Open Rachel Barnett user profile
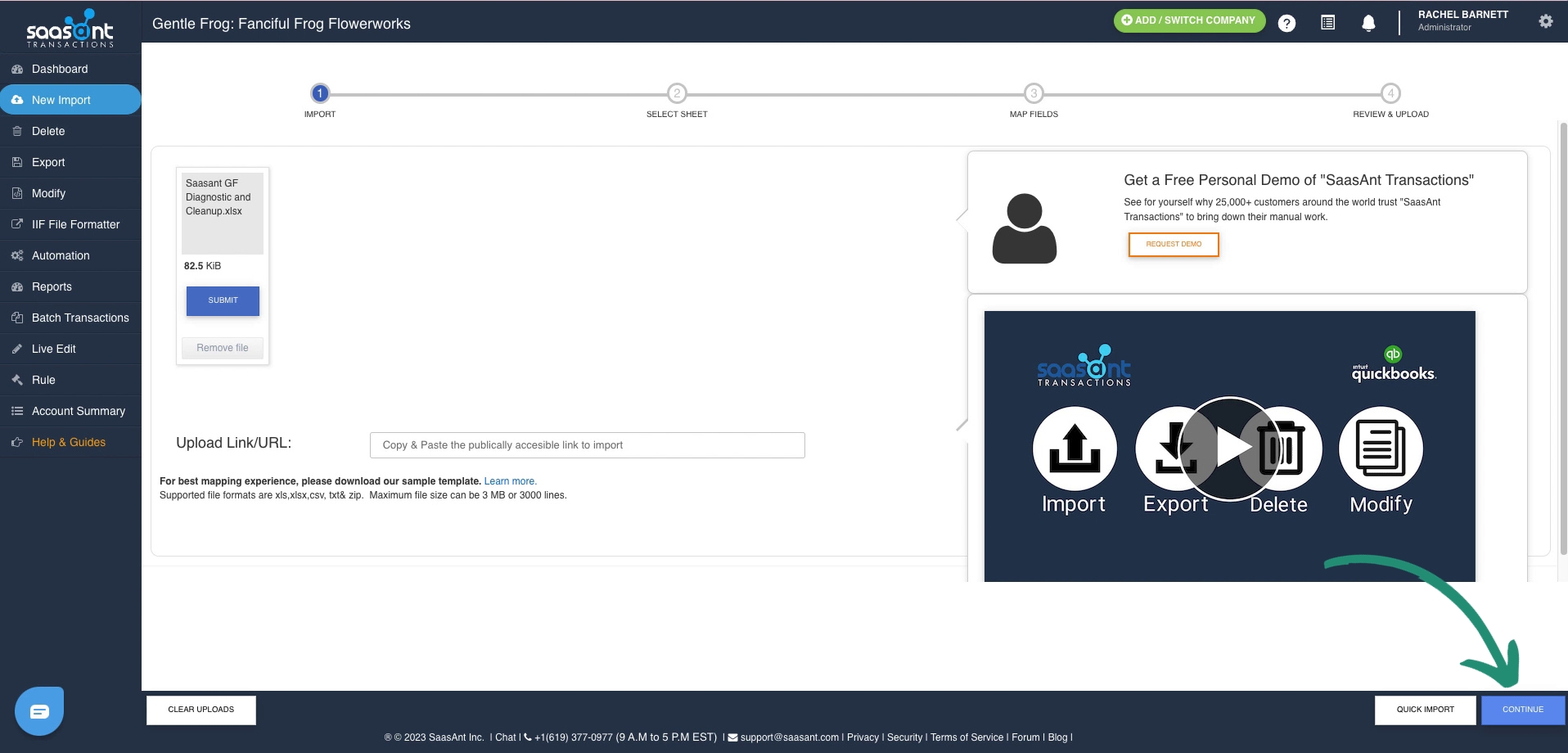The height and width of the screenshot is (753, 1568). click(1462, 20)
